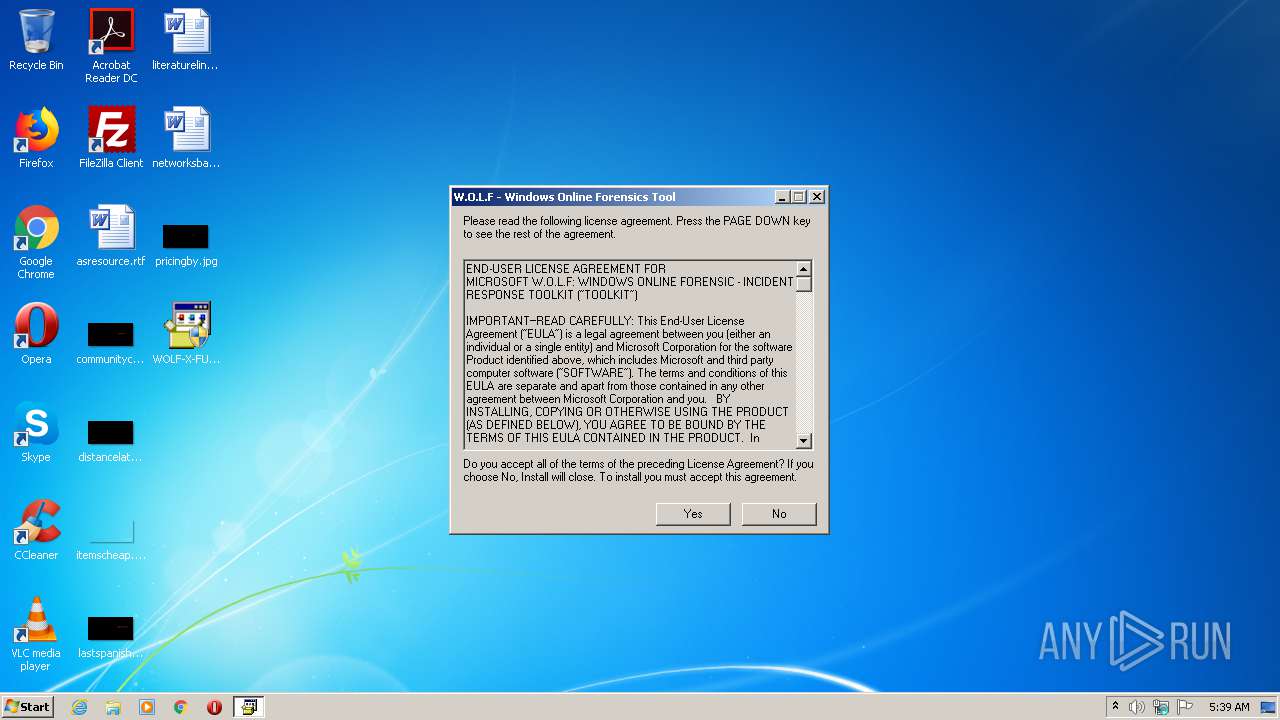Select the Skype desktop shortcut
Image resolution: width=1280 pixels, height=720 pixels.
point(36,432)
